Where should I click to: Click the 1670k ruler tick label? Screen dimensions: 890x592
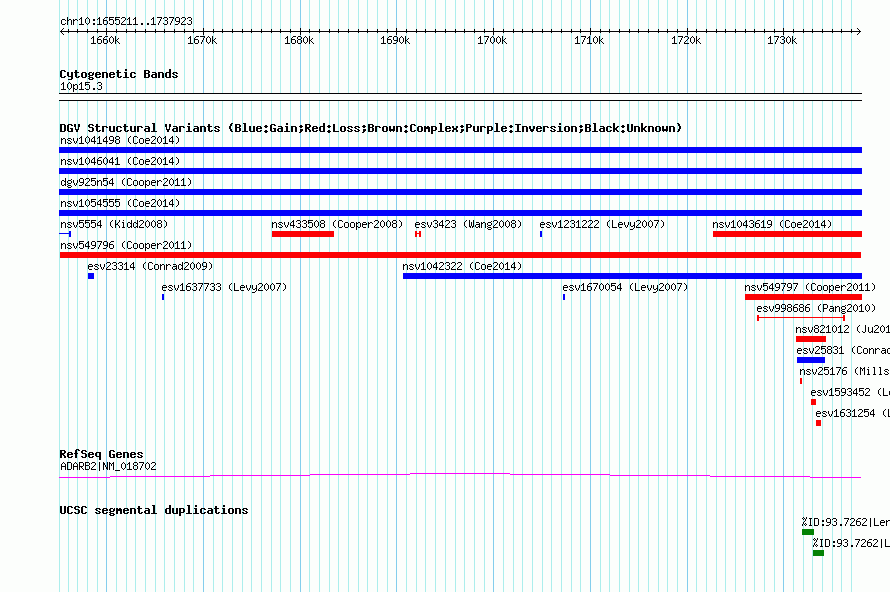tap(202, 40)
